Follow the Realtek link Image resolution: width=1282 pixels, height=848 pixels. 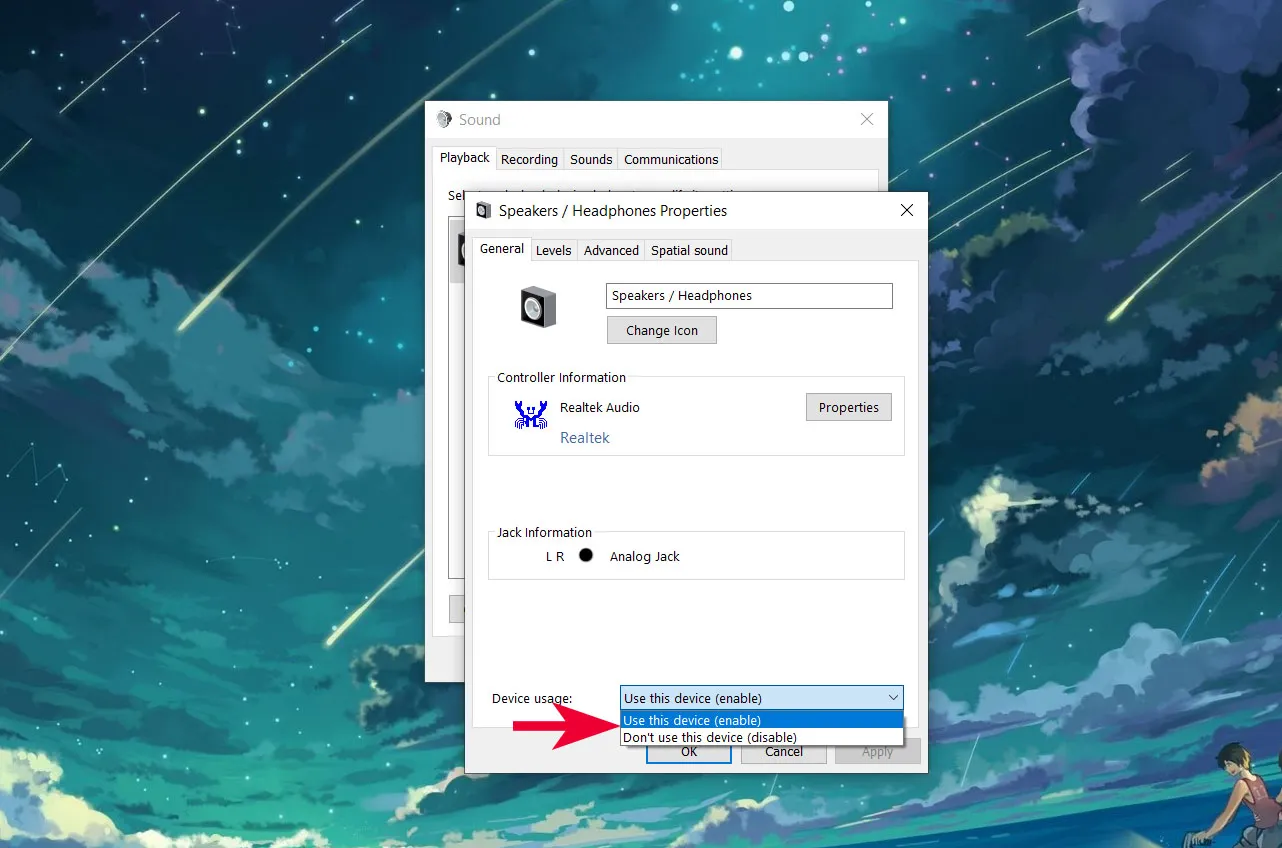[x=584, y=437]
